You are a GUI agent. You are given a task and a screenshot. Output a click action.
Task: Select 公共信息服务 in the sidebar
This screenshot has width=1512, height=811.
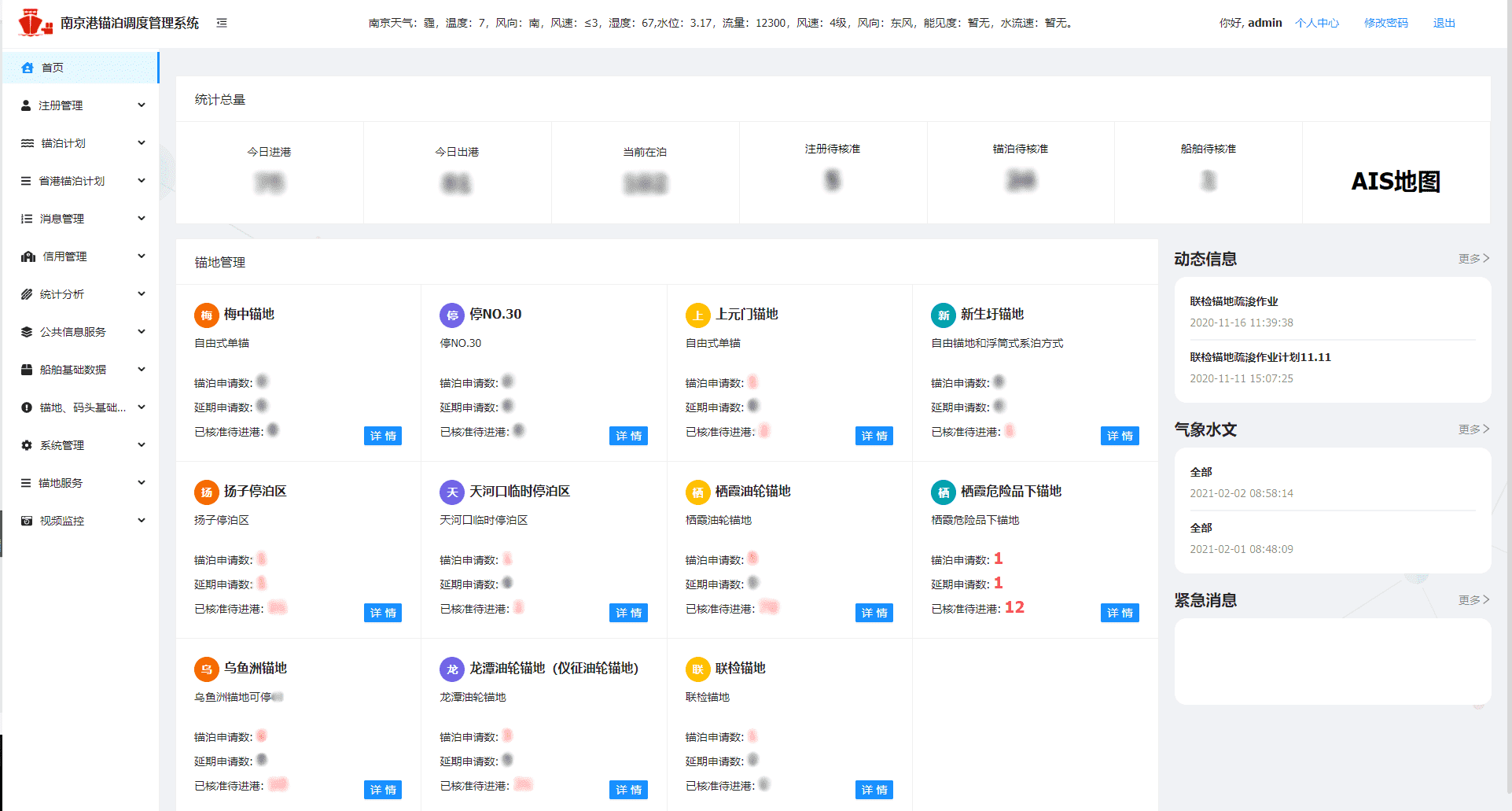[72, 332]
